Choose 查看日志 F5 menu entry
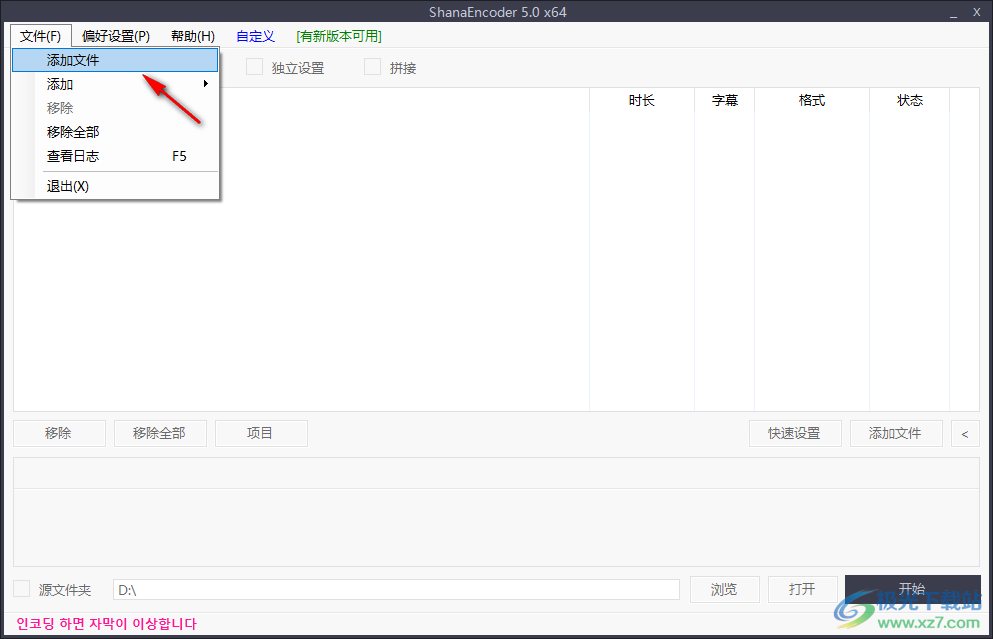The width and height of the screenshot is (993, 639). [115, 156]
